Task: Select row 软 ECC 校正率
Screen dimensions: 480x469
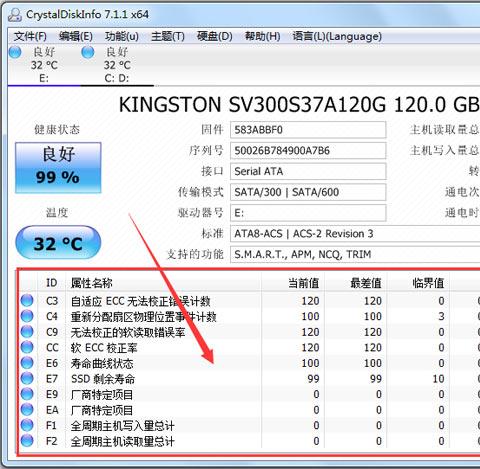Action: tap(249, 348)
